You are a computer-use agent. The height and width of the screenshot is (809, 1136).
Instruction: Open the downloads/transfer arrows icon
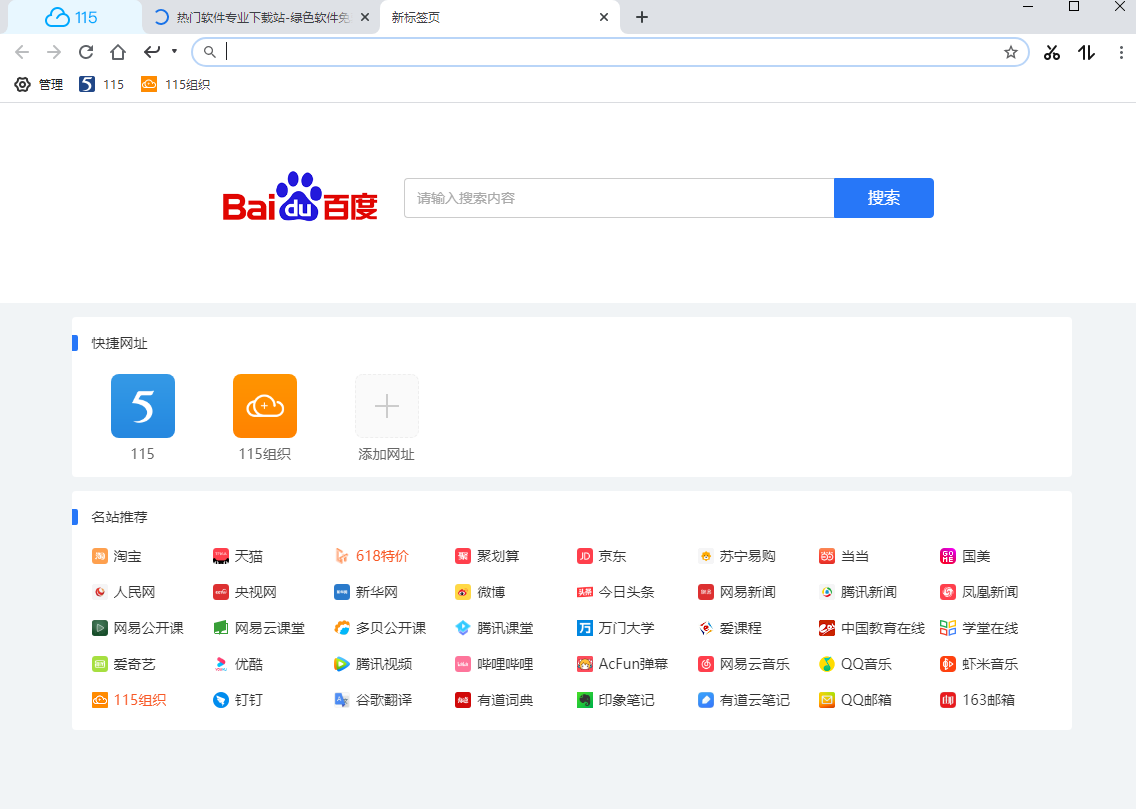1087,52
